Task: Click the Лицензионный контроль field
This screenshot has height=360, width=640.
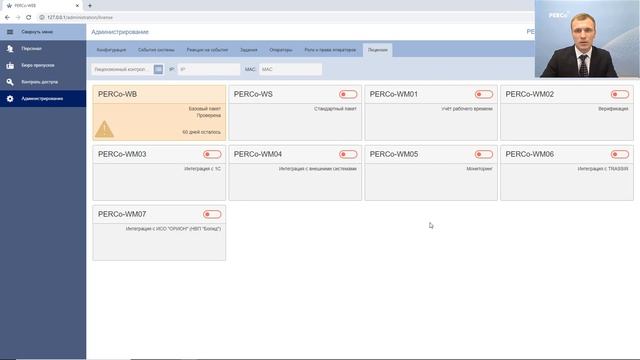Action: pyautogui.click(x=122, y=69)
